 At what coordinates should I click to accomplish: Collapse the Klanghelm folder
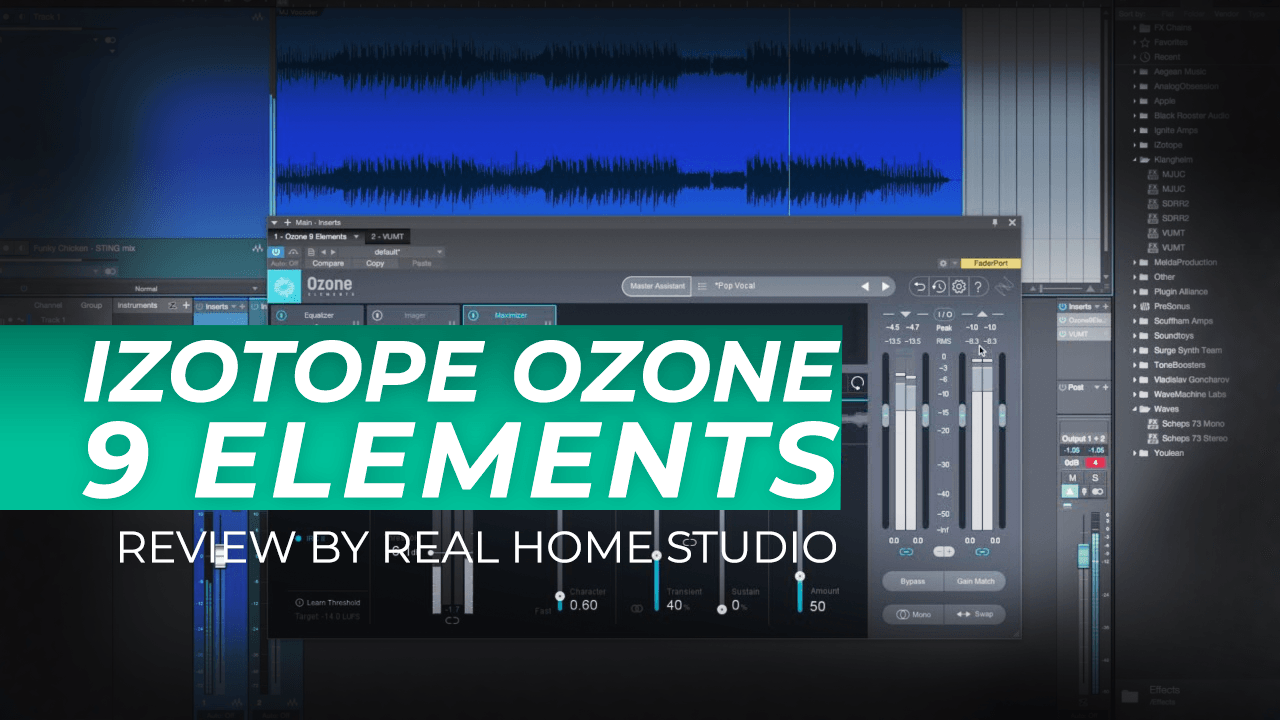pyautogui.click(x=1137, y=159)
